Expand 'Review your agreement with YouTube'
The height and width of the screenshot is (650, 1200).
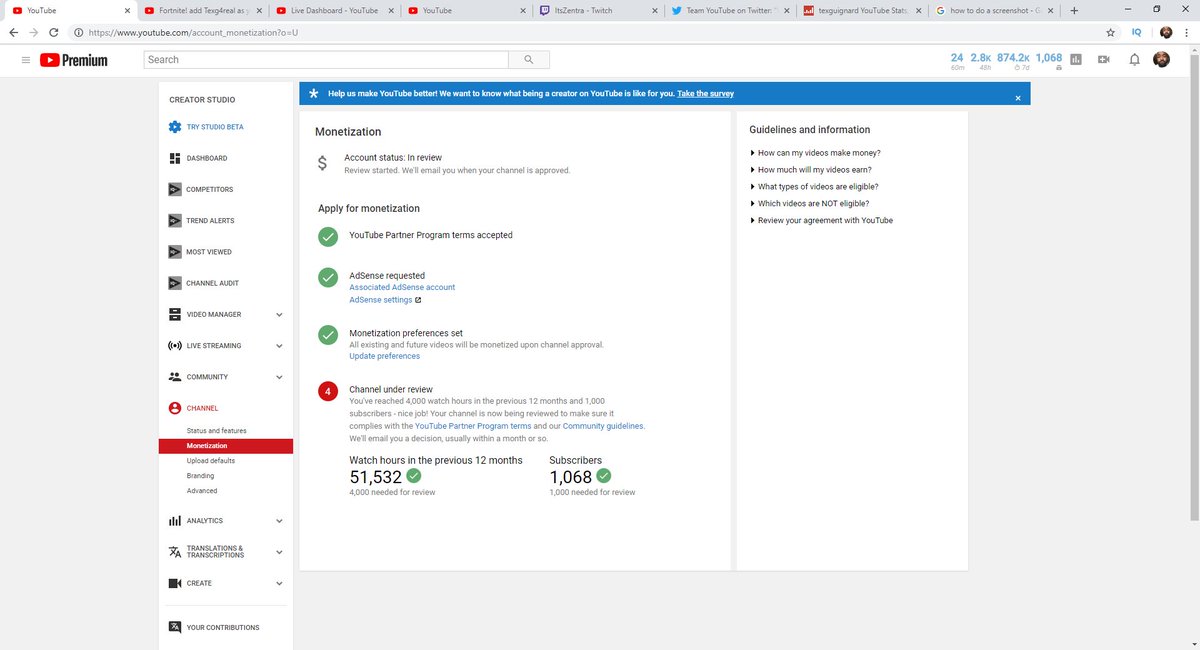click(x=821, y=220)
